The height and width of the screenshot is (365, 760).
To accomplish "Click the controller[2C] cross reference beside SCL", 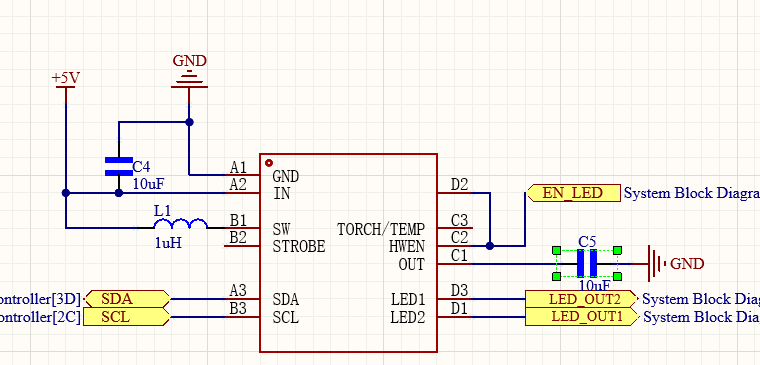I will pyautogui.click(x=40, y=317).
